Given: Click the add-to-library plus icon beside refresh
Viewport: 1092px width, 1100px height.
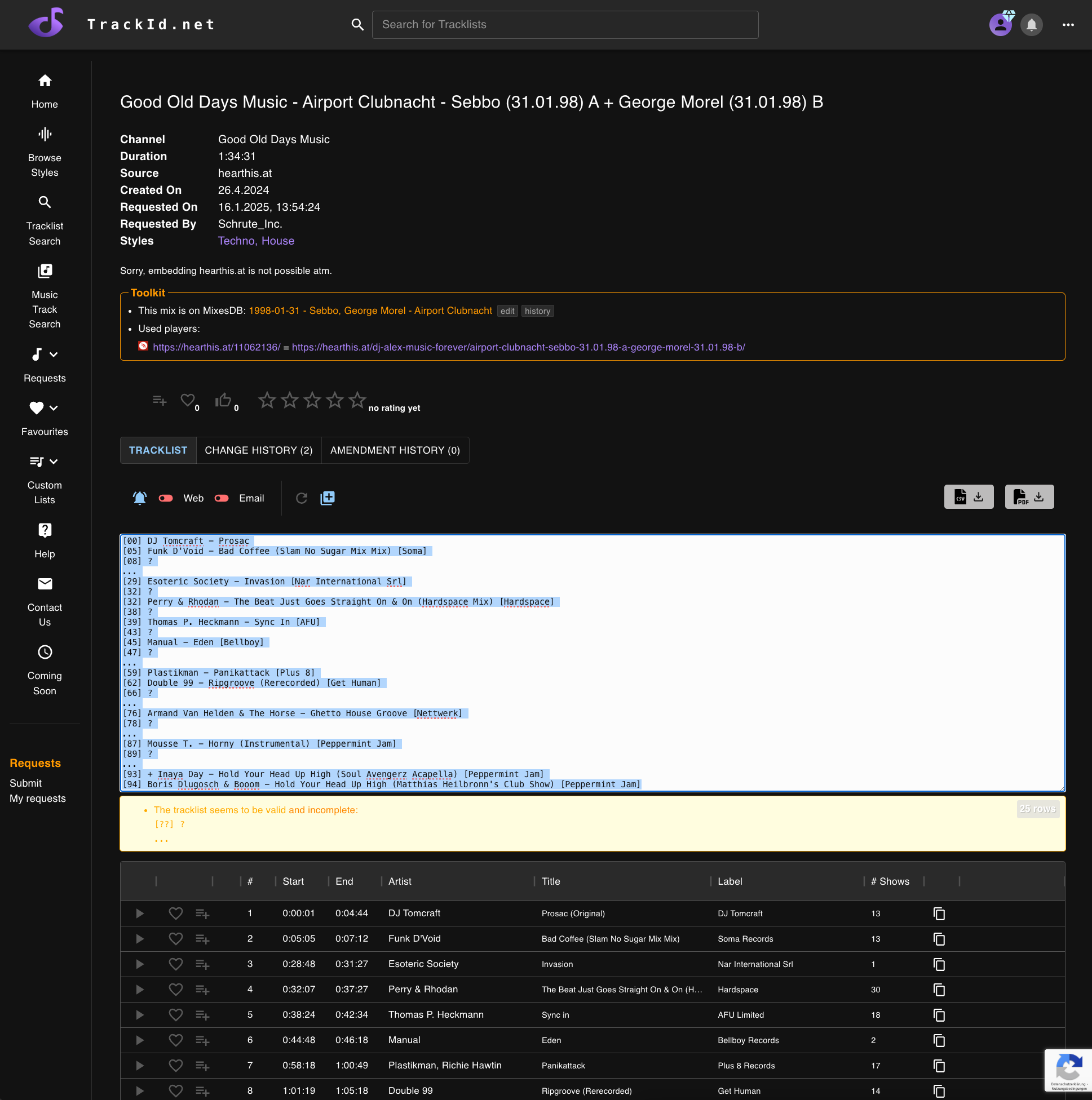Looking at the screenshot, I should (x=328, y=498).
